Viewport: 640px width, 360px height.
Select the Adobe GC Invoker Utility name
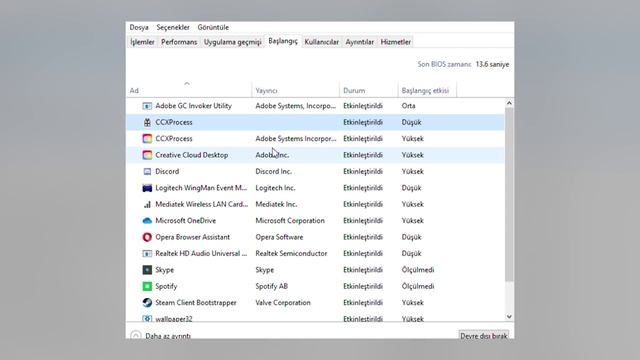(x=193, y=106)
